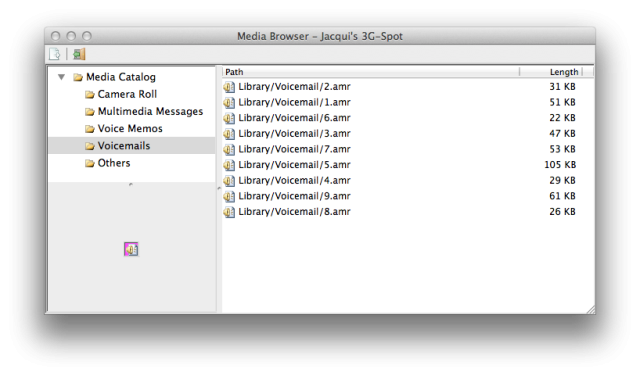
Task: Click the export file toolbar icon
Action: coord(55,54)
